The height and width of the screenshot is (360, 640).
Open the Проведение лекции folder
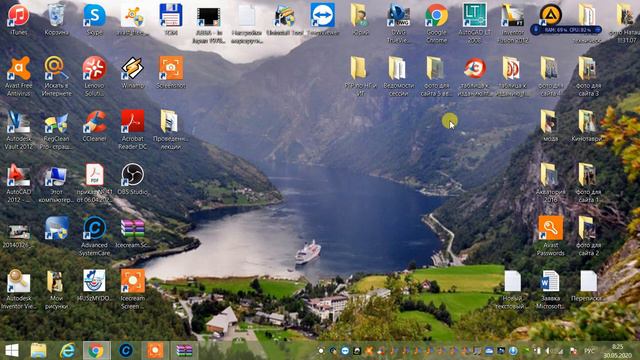[x=171, y=130]
